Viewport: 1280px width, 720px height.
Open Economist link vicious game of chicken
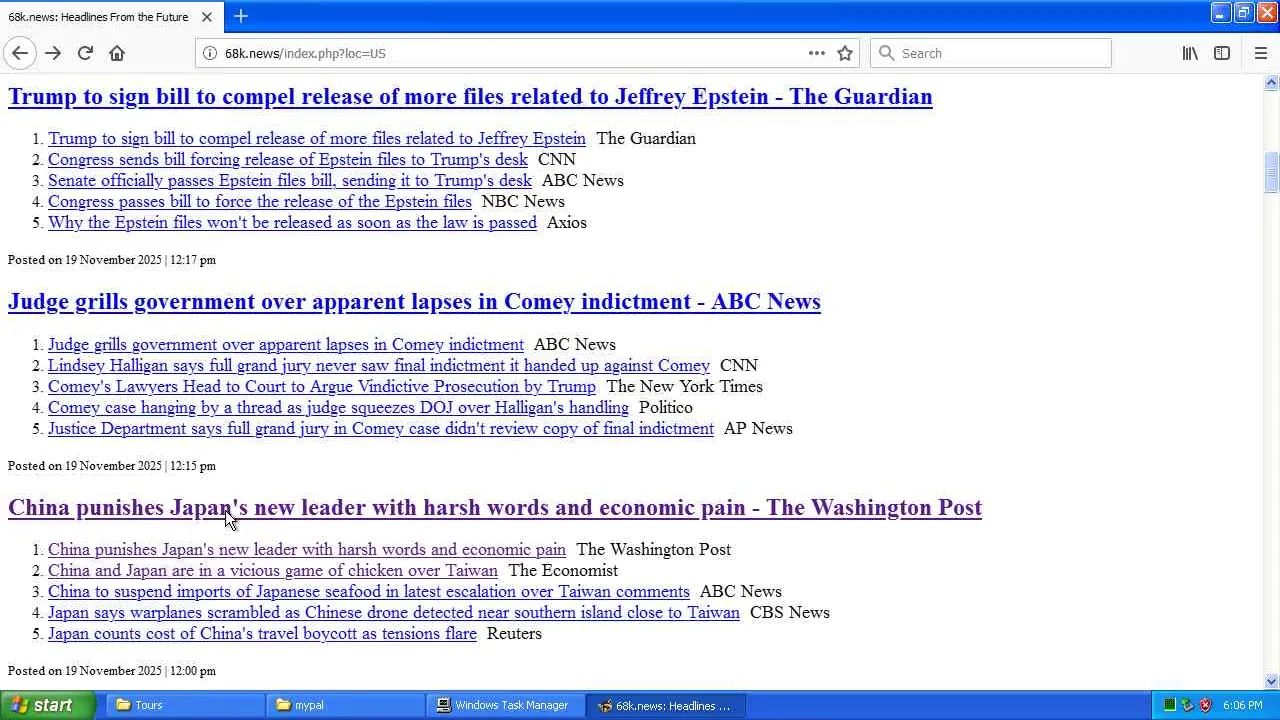pyautogui.click(x=273, y=570)
